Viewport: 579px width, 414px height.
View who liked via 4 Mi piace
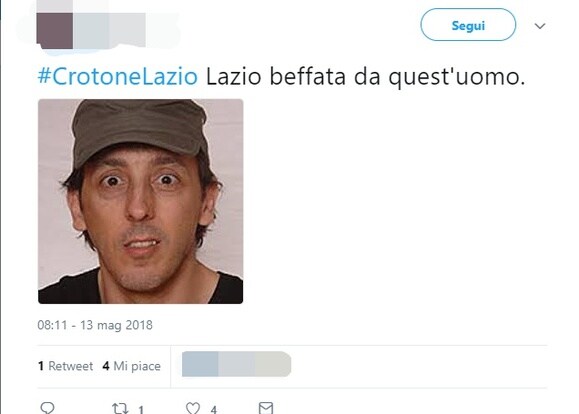coord(131,366)
